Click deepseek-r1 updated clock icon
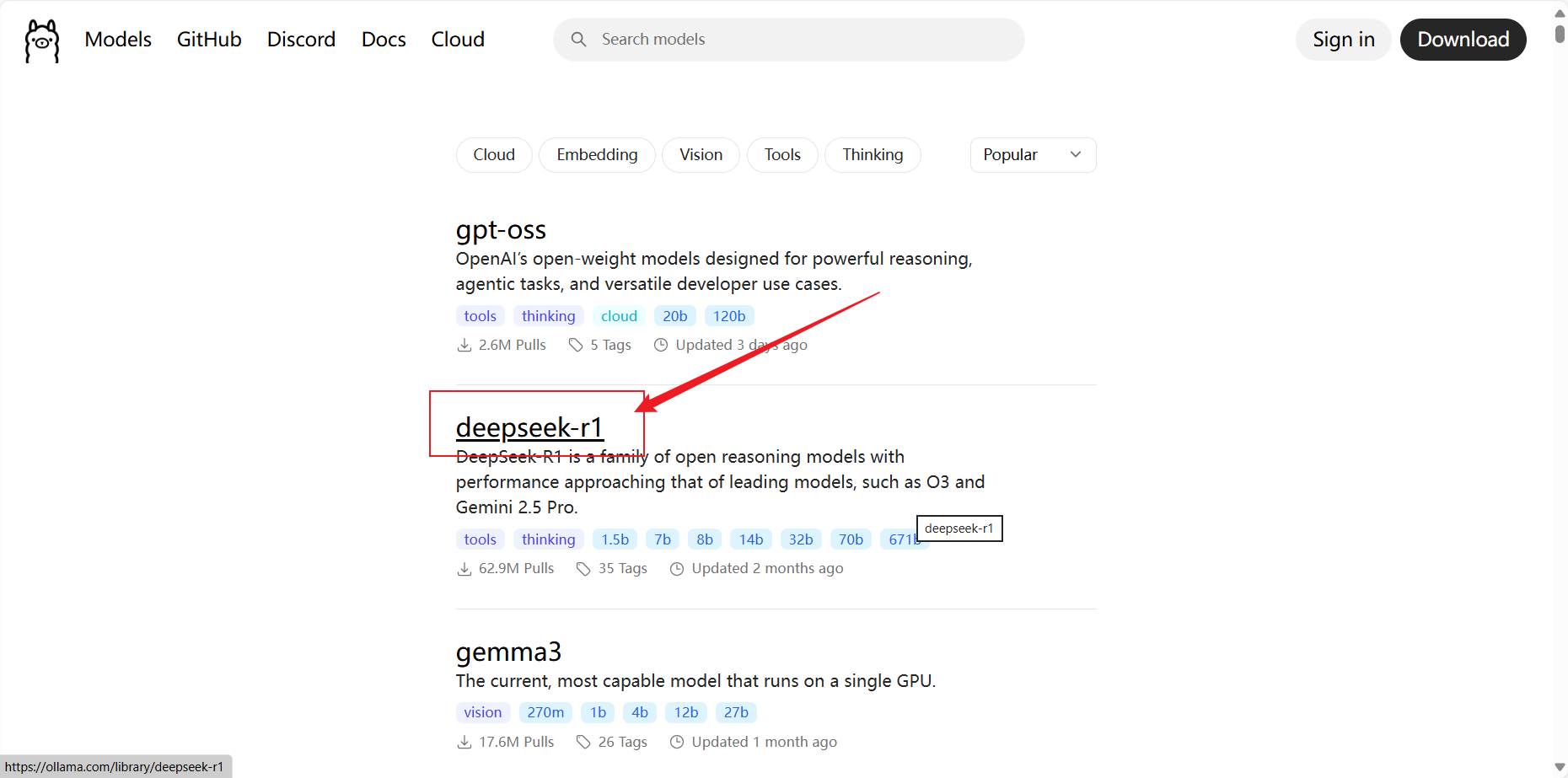 (677, 569)
